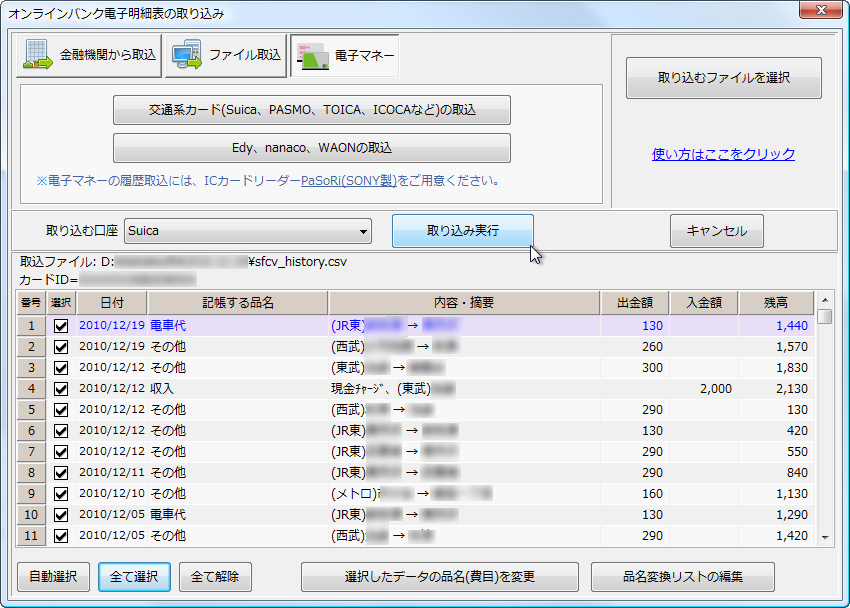
Task: Click the file transfer icon on ファイル取込 tab
Action: tap(185, 55)
